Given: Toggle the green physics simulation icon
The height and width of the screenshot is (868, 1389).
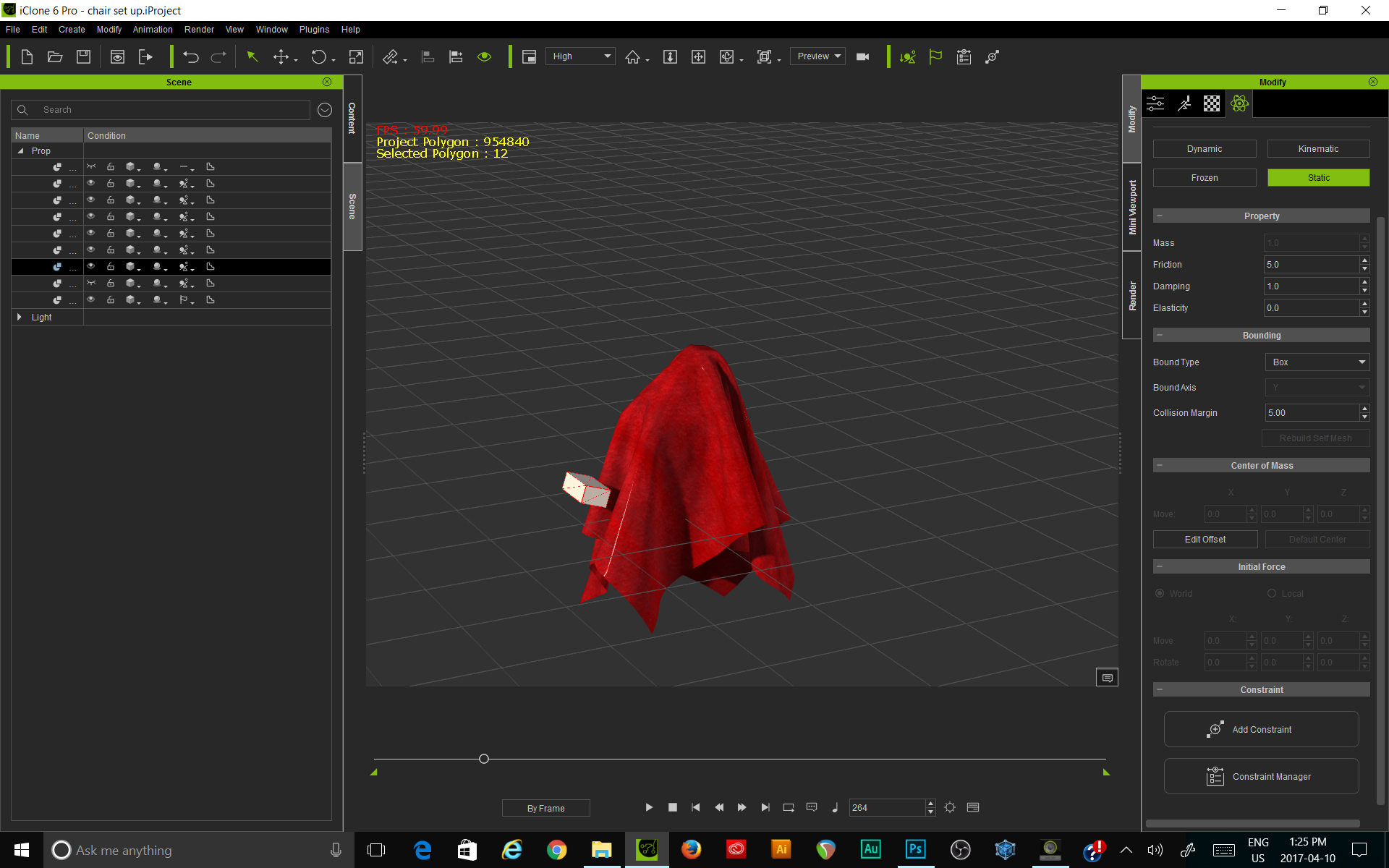Looking at the screenshot, I should click(x=907, y=56).
